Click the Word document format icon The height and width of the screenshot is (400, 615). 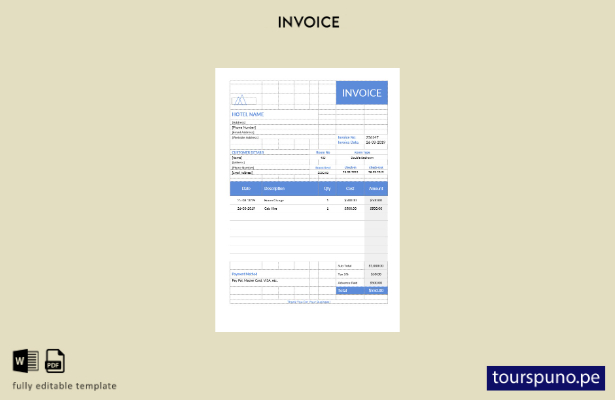point(26,361)
